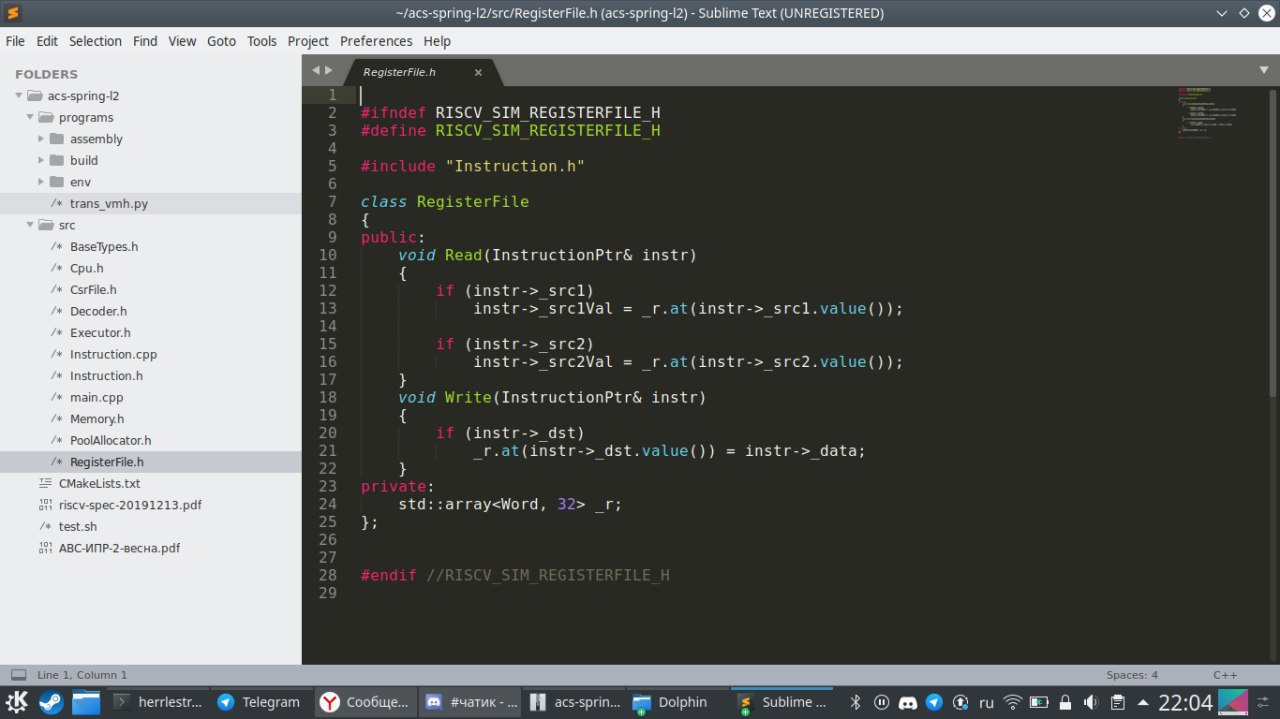This screenshot has height=719, width=1280.
Task: Expand the hidden system tray icons arrow
Action: pyautogui.click(x=1143, y=702)
